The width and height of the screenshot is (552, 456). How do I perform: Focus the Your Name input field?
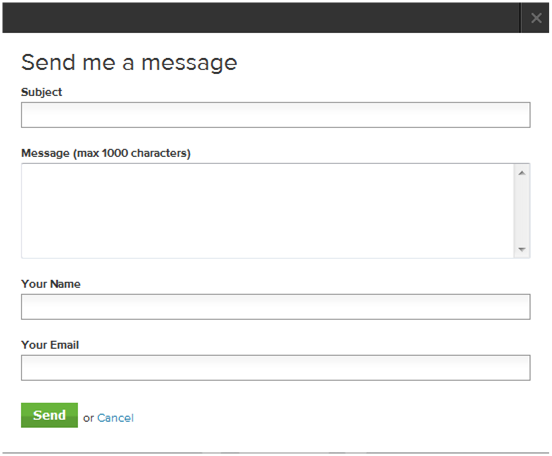tap(276, 307)
